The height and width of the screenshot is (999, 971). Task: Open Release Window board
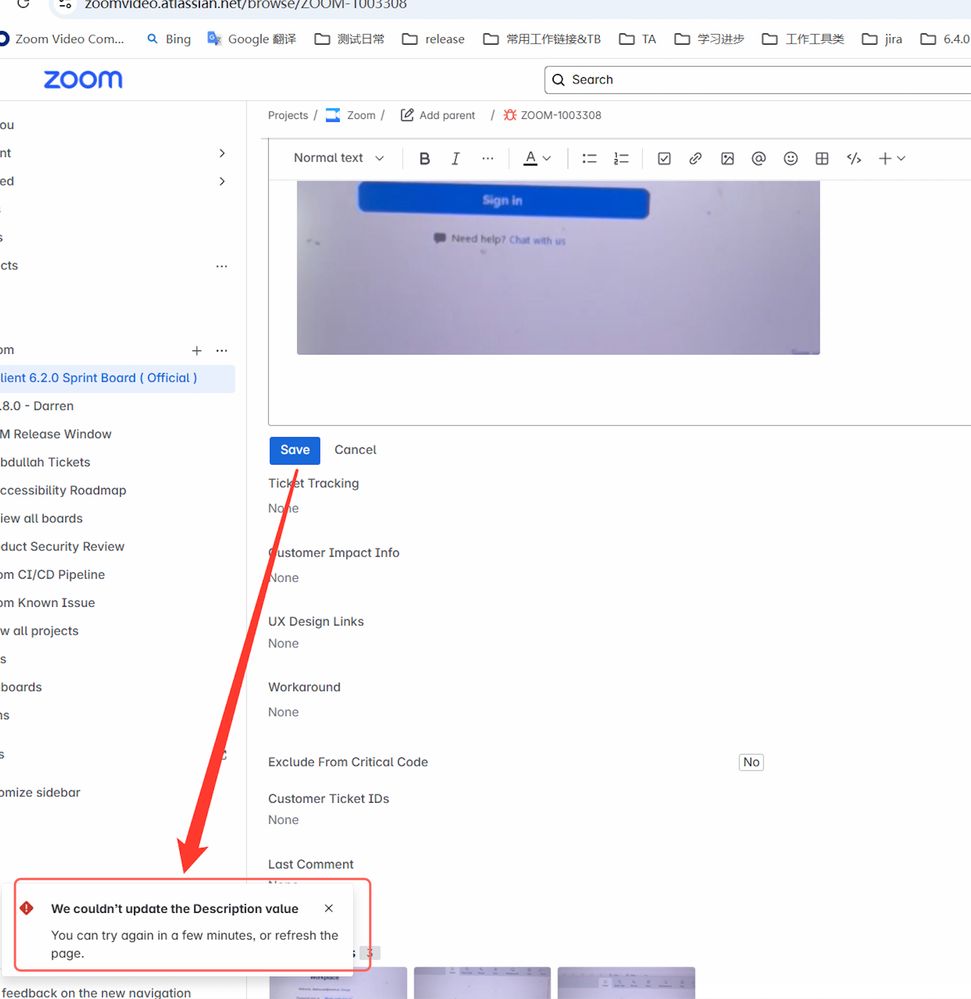(56, 434)
